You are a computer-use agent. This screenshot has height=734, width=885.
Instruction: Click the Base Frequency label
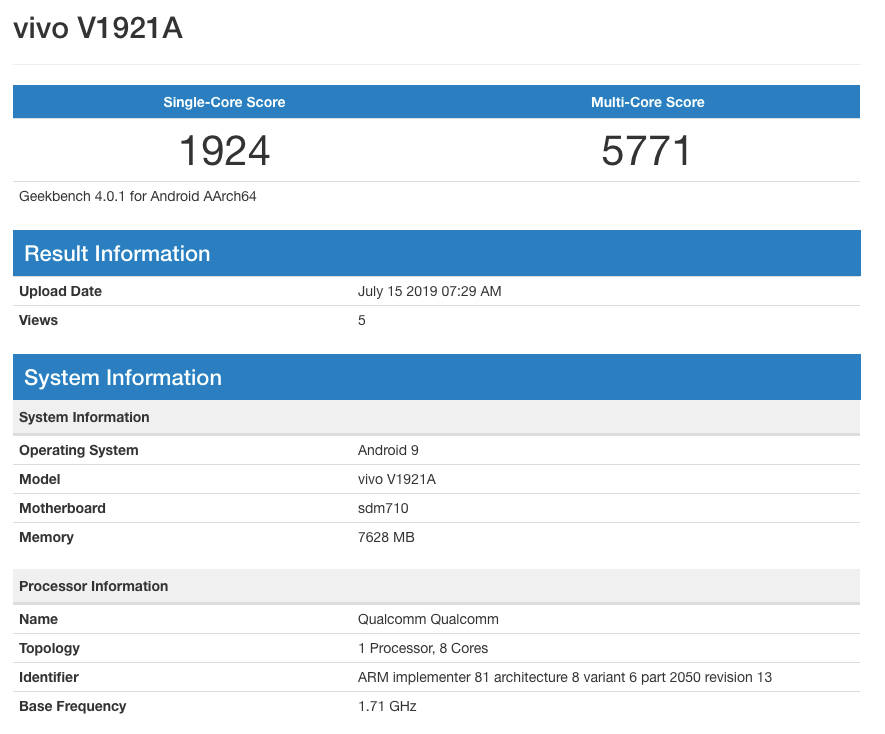click(x=73, y=706)
